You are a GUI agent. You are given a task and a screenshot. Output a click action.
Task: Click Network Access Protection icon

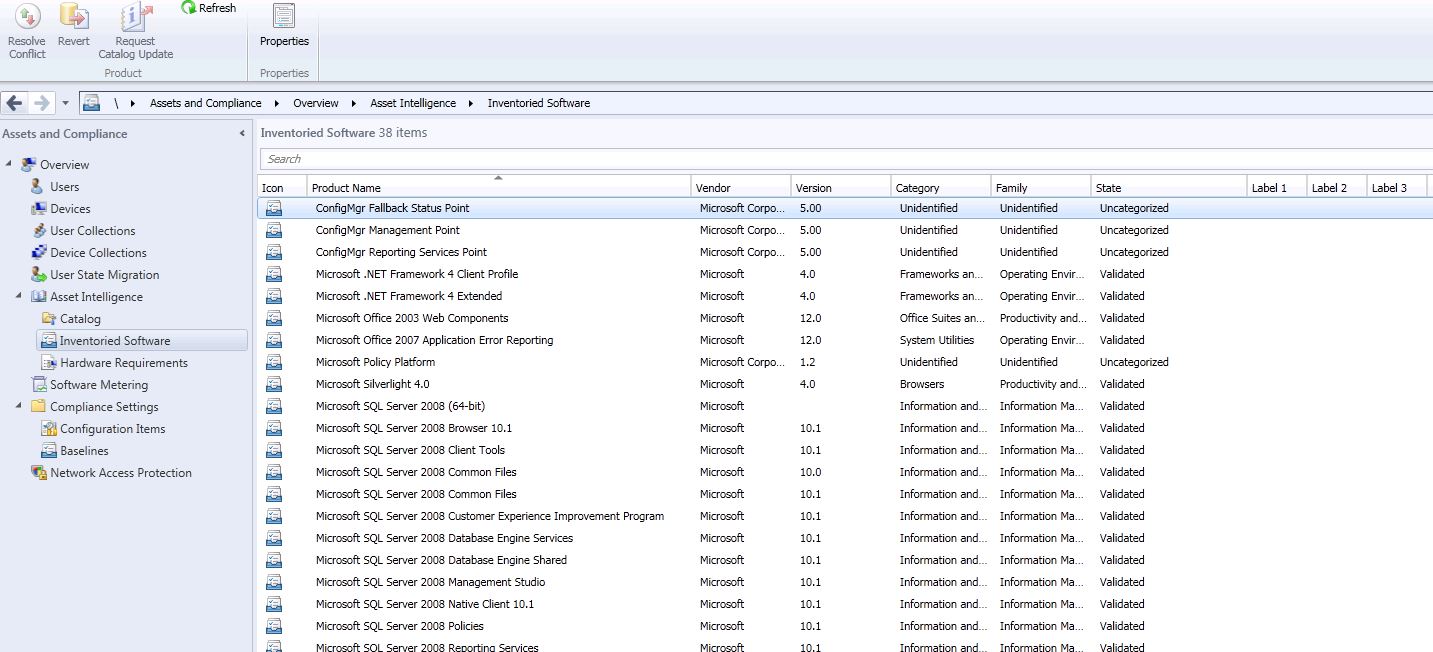coord(38,472)
